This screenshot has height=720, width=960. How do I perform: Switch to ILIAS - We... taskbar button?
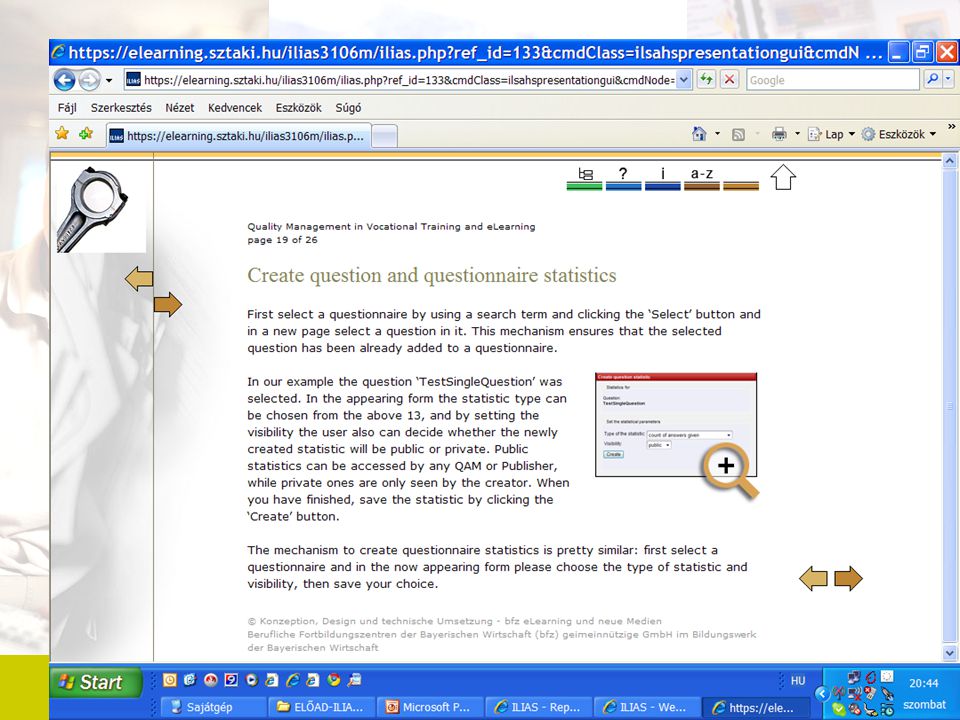647,707
